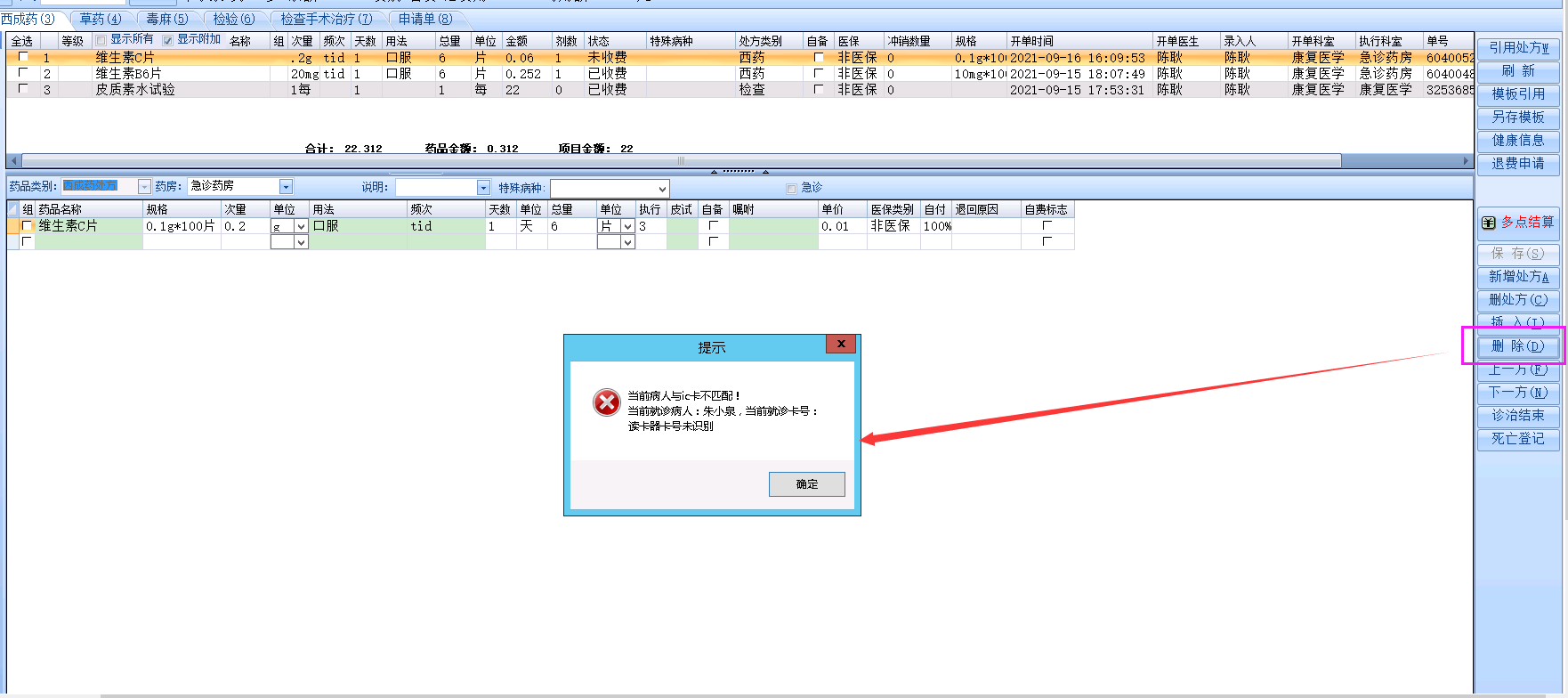
Task: Click the 引用处方 button
Action: pos(1518,48)
